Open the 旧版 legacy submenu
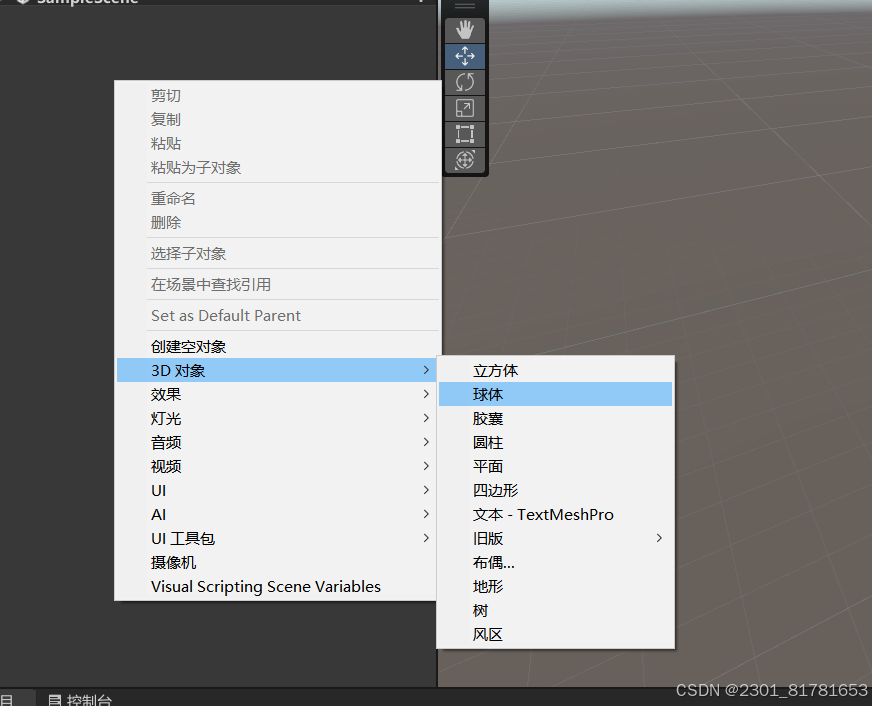This screenshot has width=872, height=706. pyautogui.click(x=556, y=538)
